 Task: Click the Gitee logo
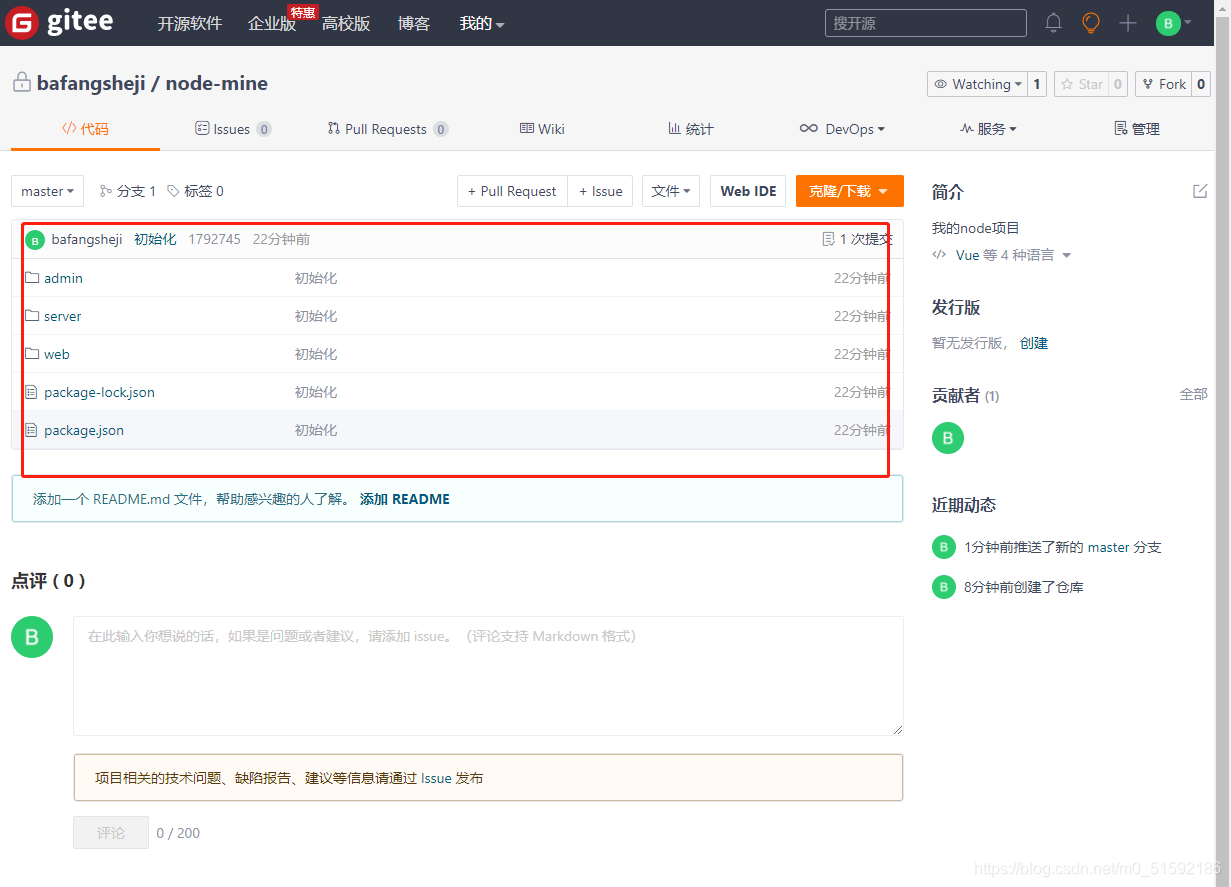tap(59, 22)
